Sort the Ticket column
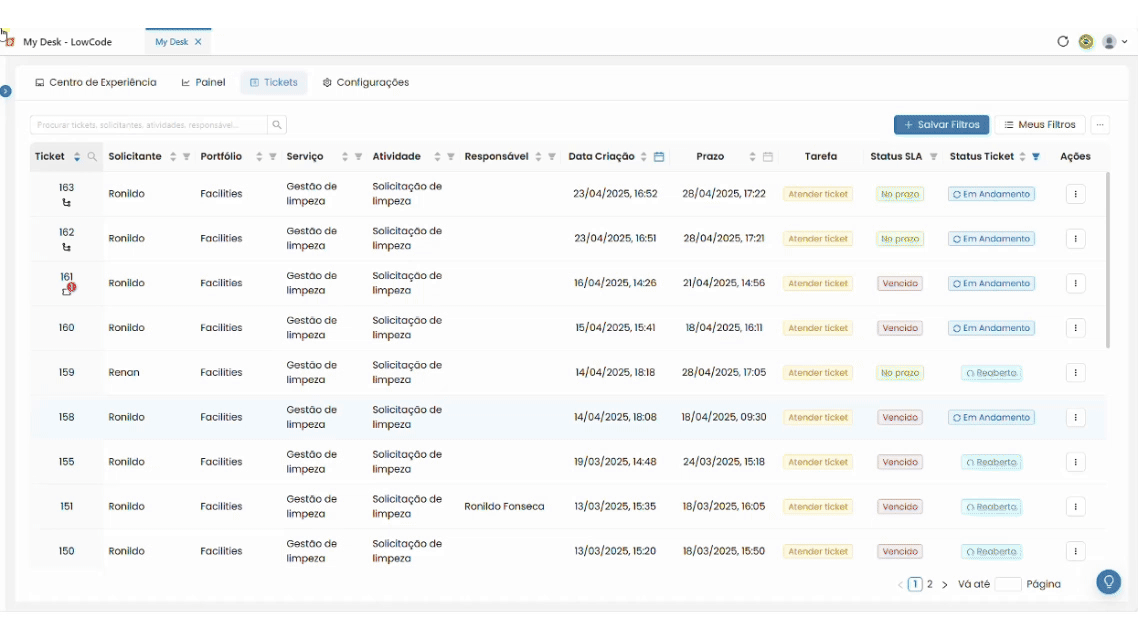The width and height of the screenshot is (1138, 640). pyautogui.click(x=76, y=157)
